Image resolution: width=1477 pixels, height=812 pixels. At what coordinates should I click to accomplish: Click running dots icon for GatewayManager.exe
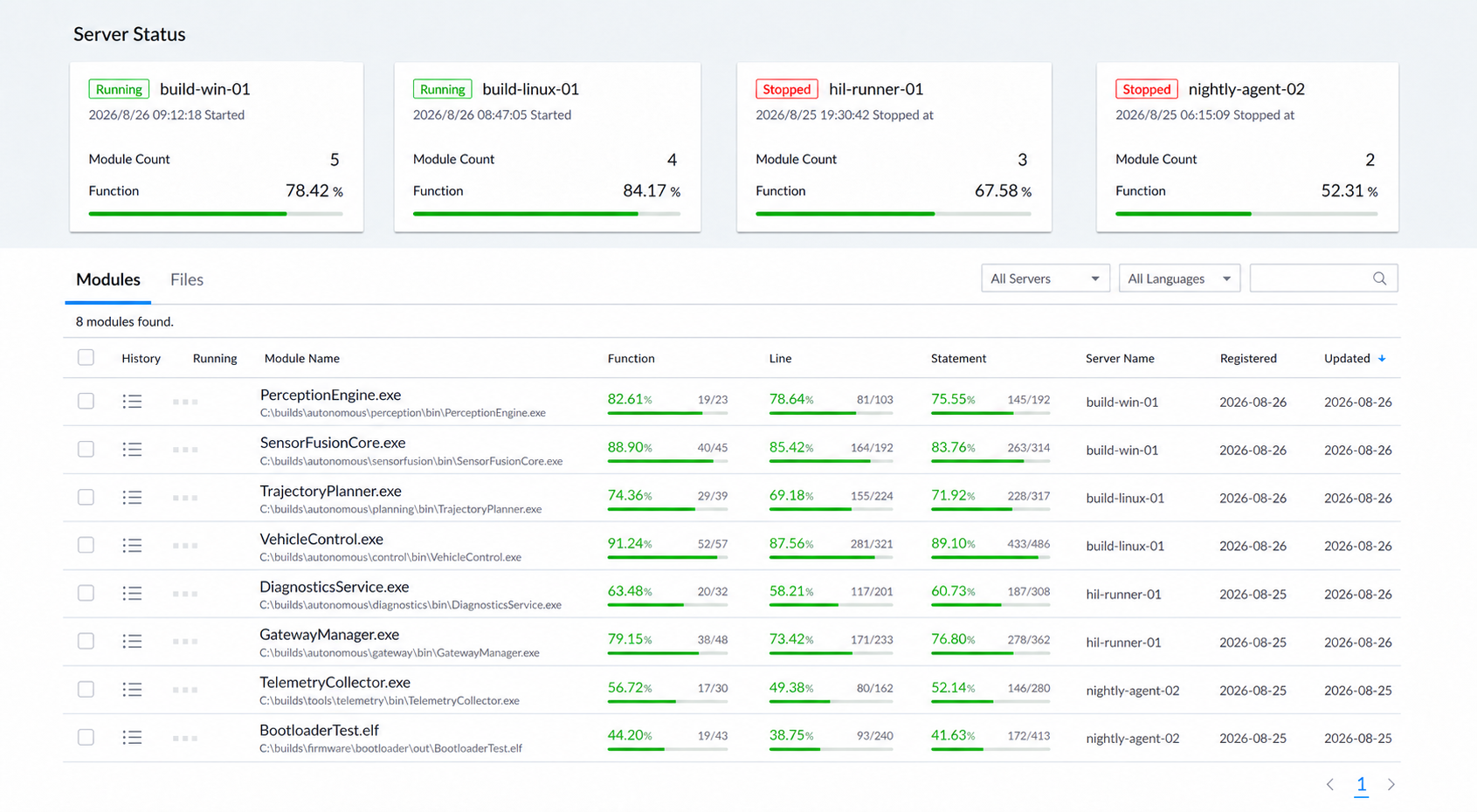point(185,642)
